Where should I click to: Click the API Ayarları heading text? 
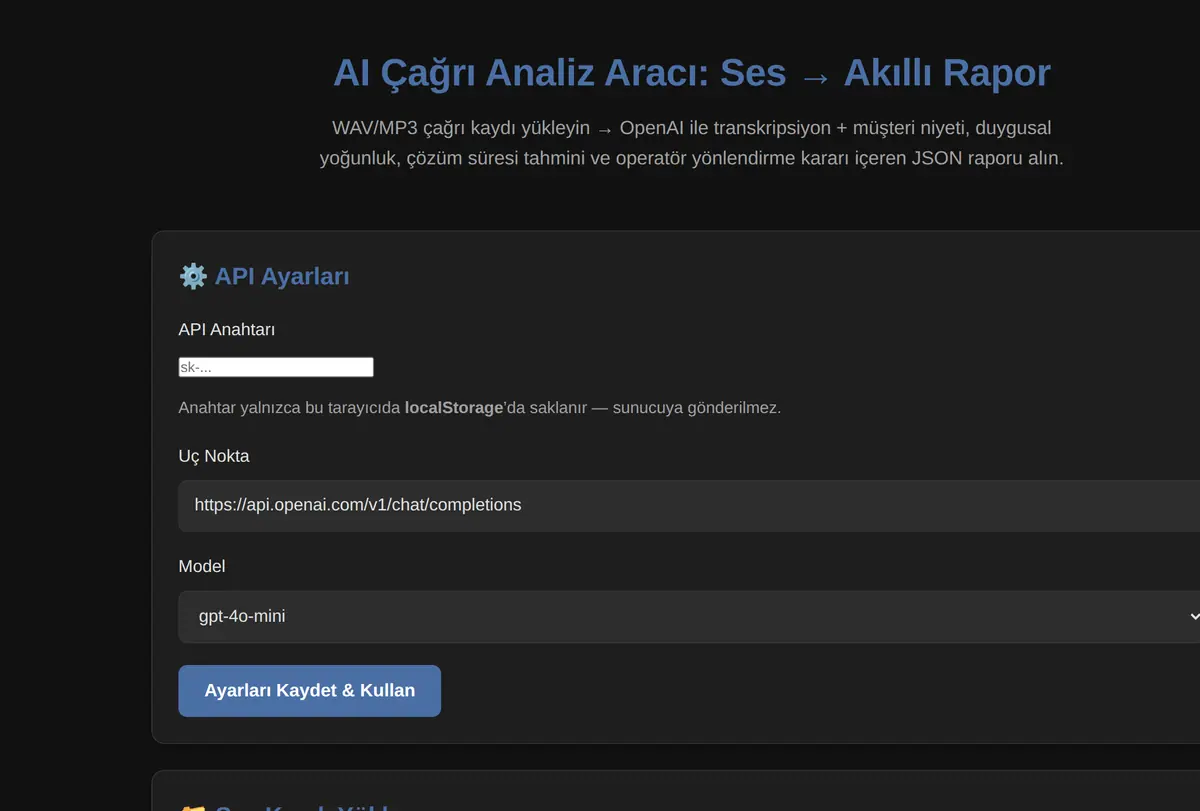(282, 276)
